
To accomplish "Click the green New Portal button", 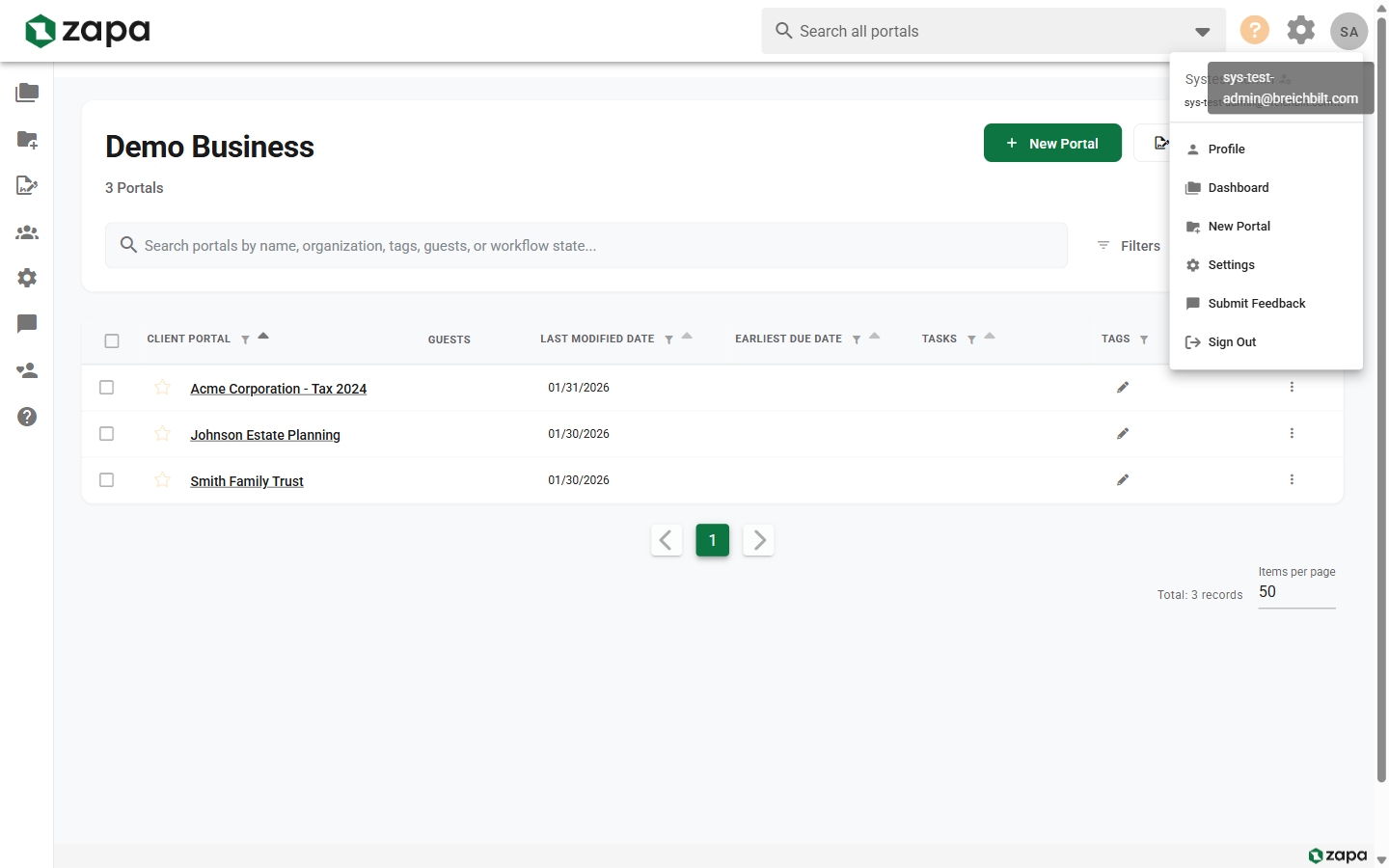I will 1052,143.
